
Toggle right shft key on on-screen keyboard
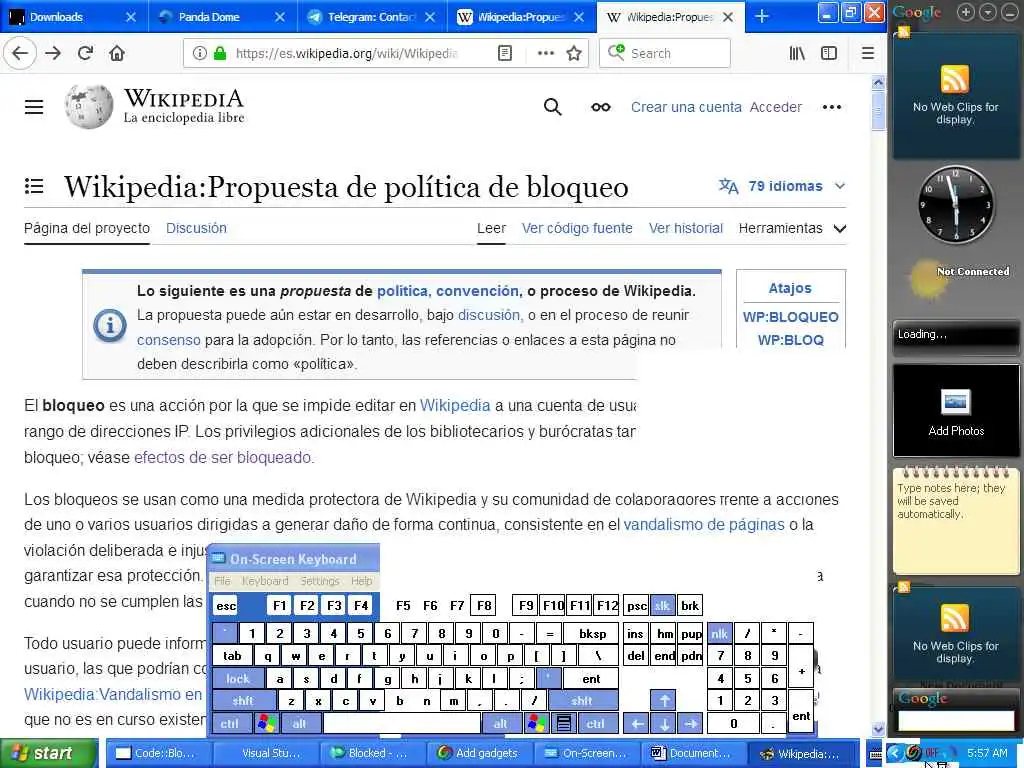[582, 701]
